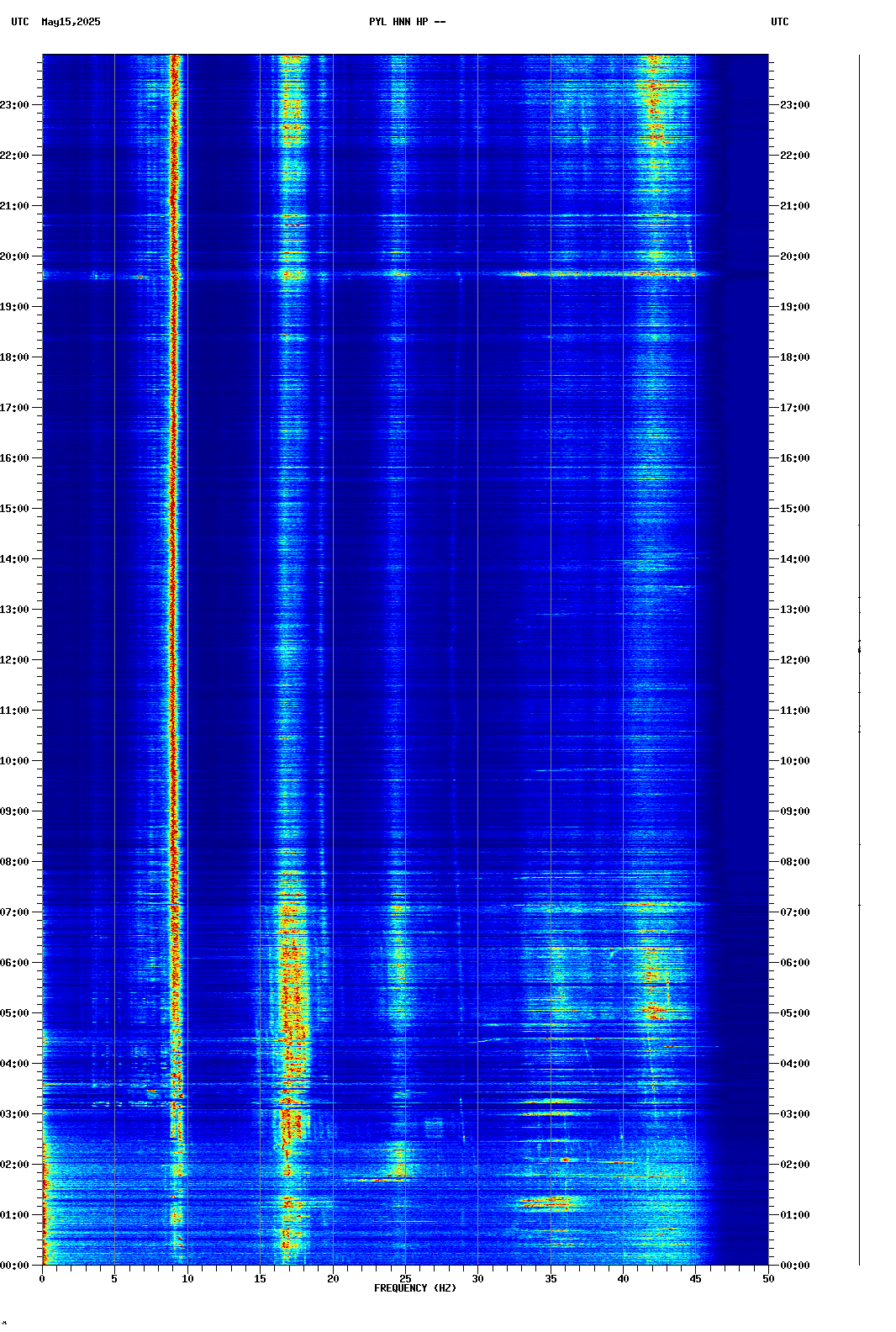
Task: Click '03:00' on the right time axis
Action: (x=795, y=1114)
